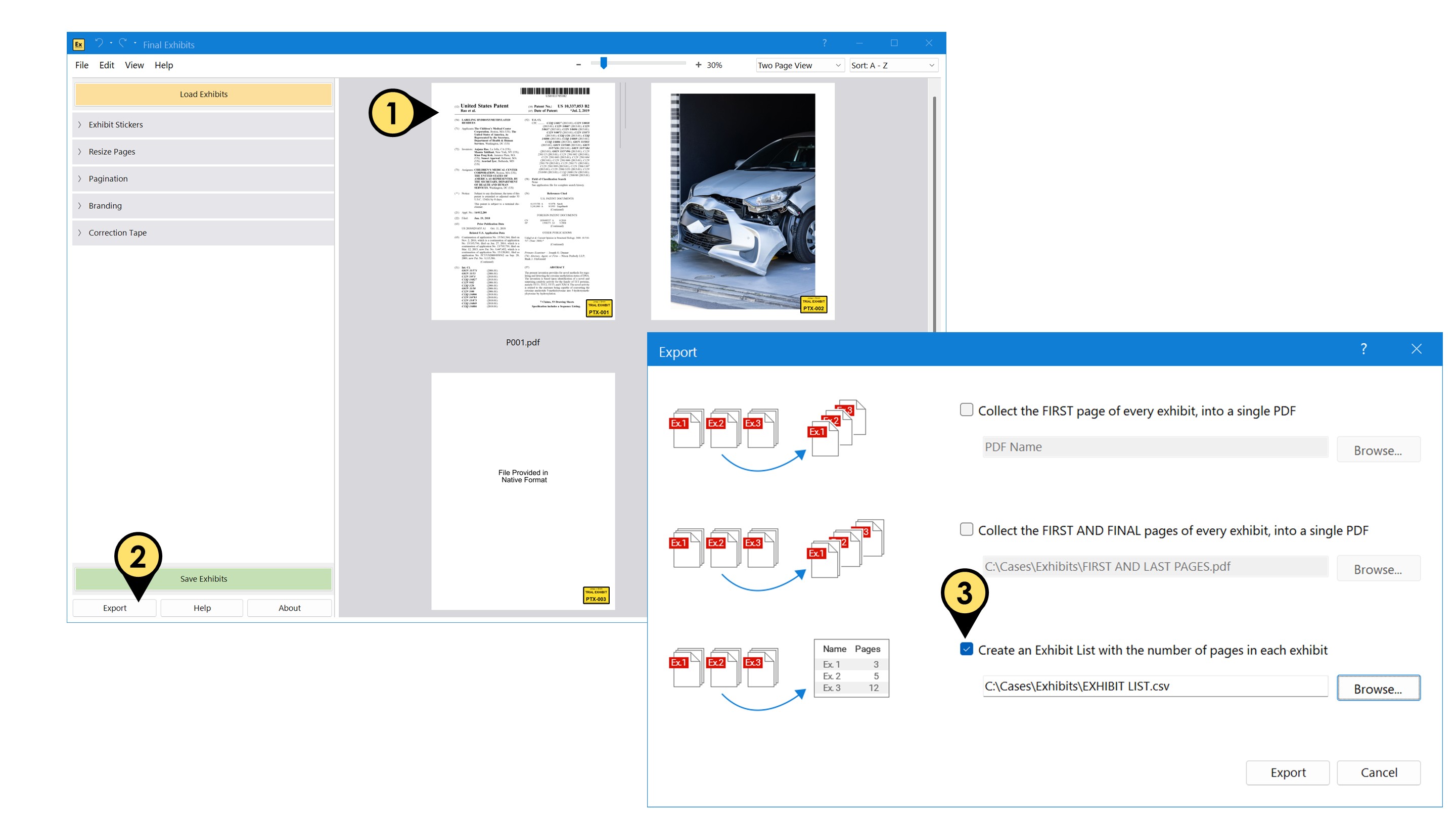This screenshot has height=819, width=1456.
Task: Adjust the zoom level slider
Action: pyautogui.click(x=603, y=64)
